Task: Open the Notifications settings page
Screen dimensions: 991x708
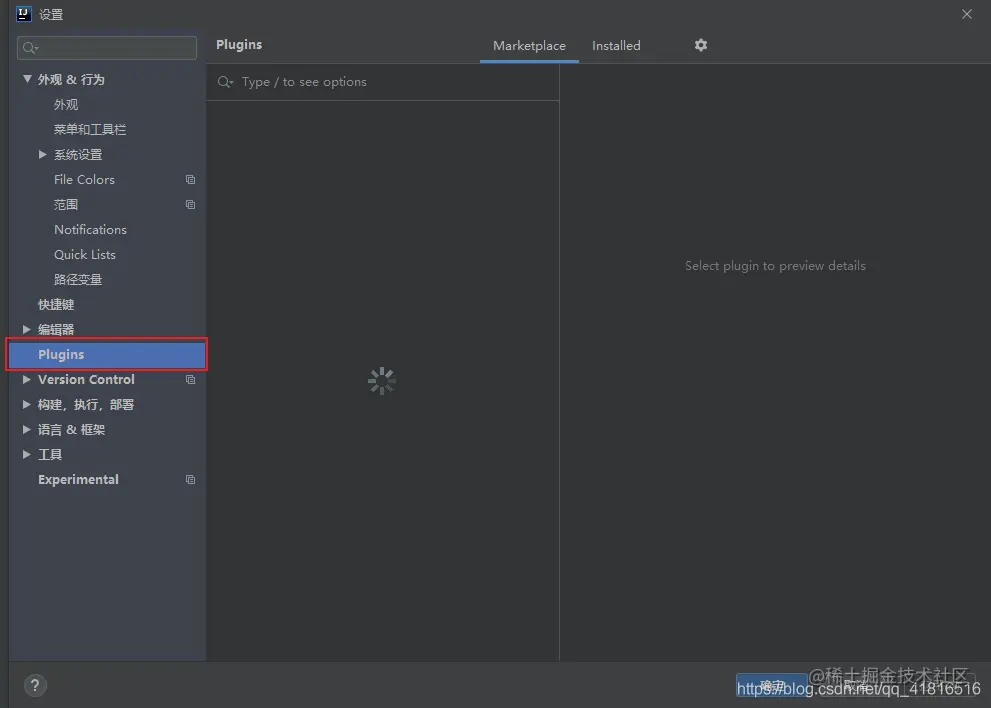Action: coord(90,229)
